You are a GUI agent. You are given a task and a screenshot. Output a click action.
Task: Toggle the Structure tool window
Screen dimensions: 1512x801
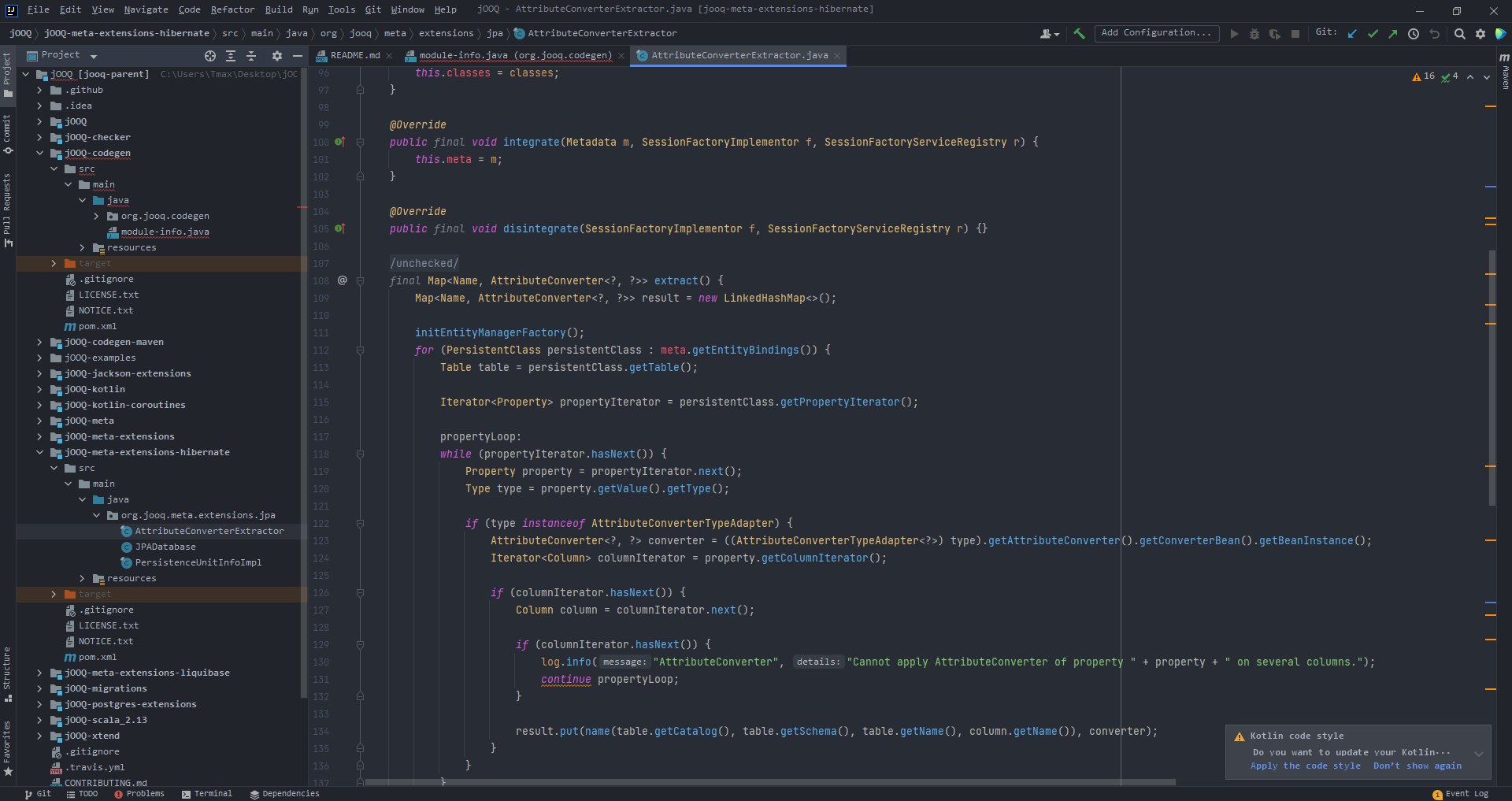(x=7, y=674)
